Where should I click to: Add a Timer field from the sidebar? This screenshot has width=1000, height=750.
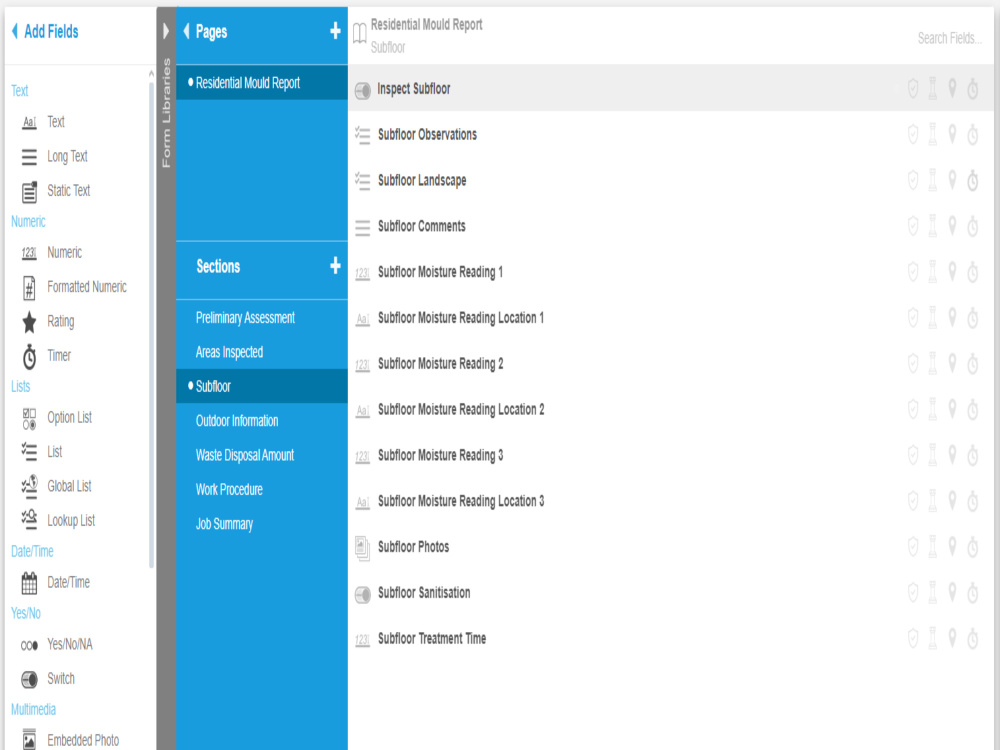58,356
